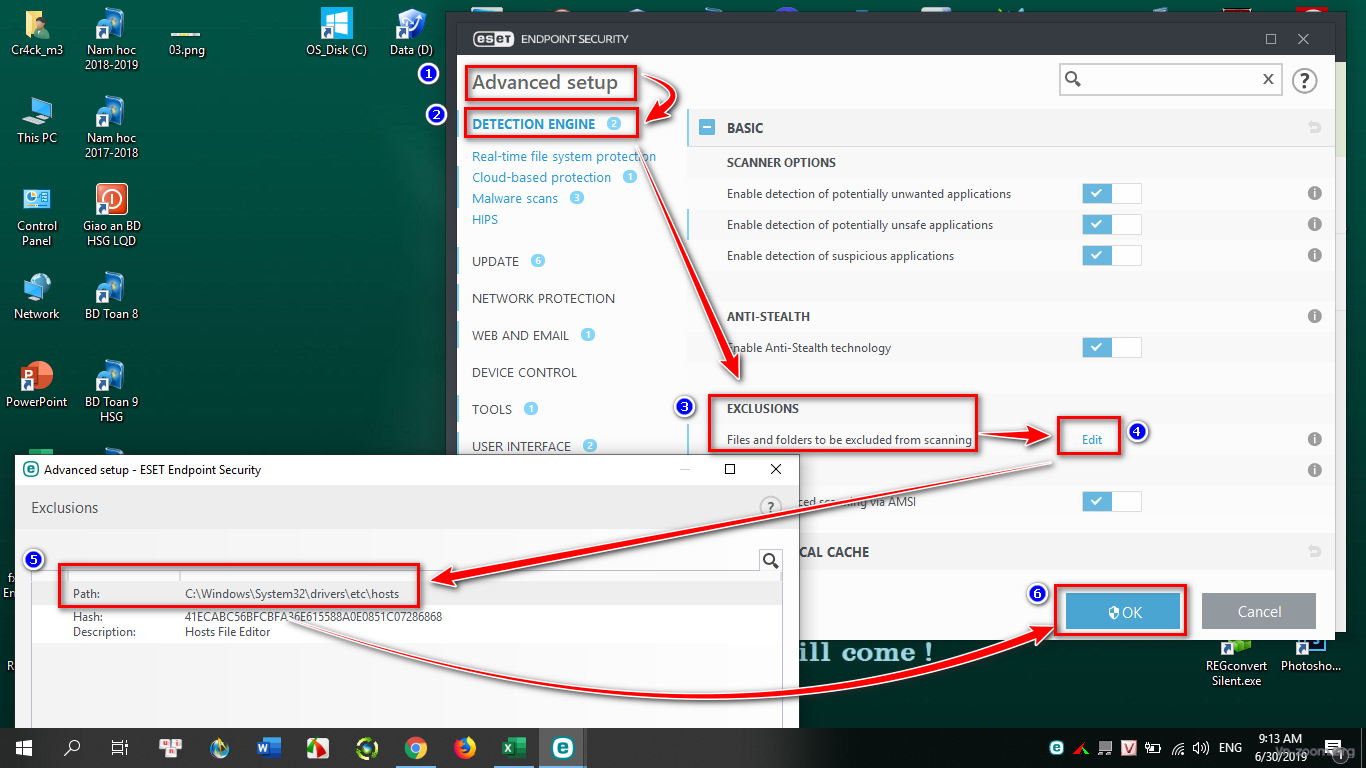Image resolution: width=1366 pixels, height=768 pixels.
Task: Disable detection of potentially unsafe applications
Action: click(1111, 225)
